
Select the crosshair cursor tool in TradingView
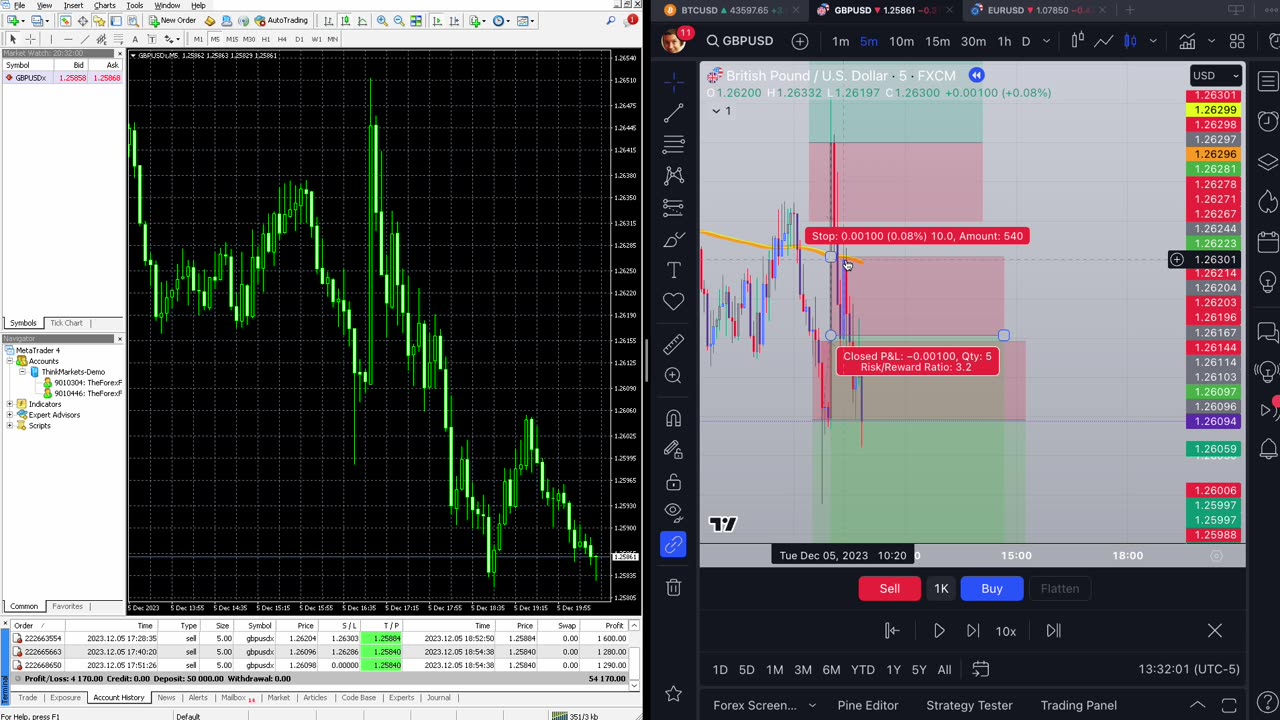pyautogui.click(x=673, y=80)
